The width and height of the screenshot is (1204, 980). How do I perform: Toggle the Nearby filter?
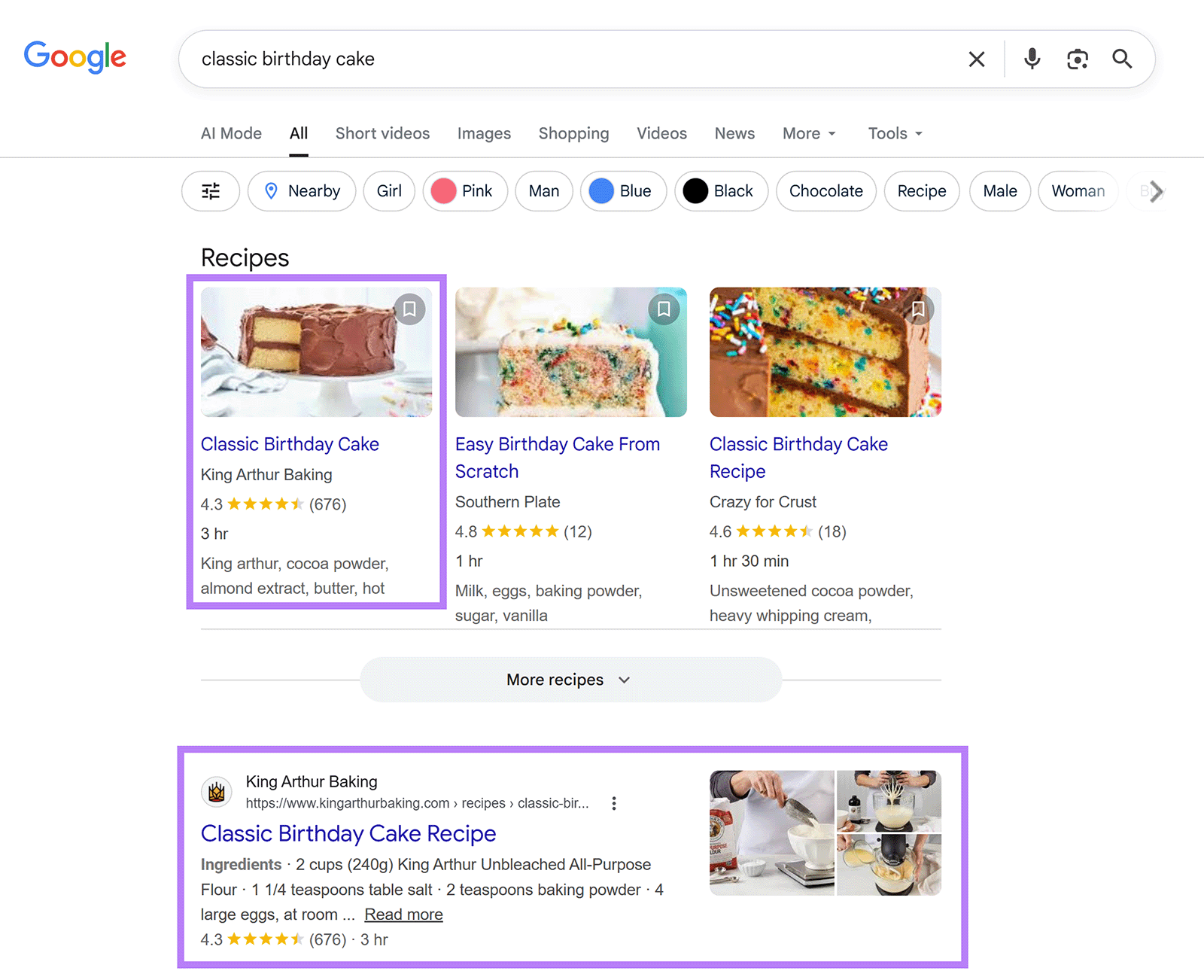[301, 191]
